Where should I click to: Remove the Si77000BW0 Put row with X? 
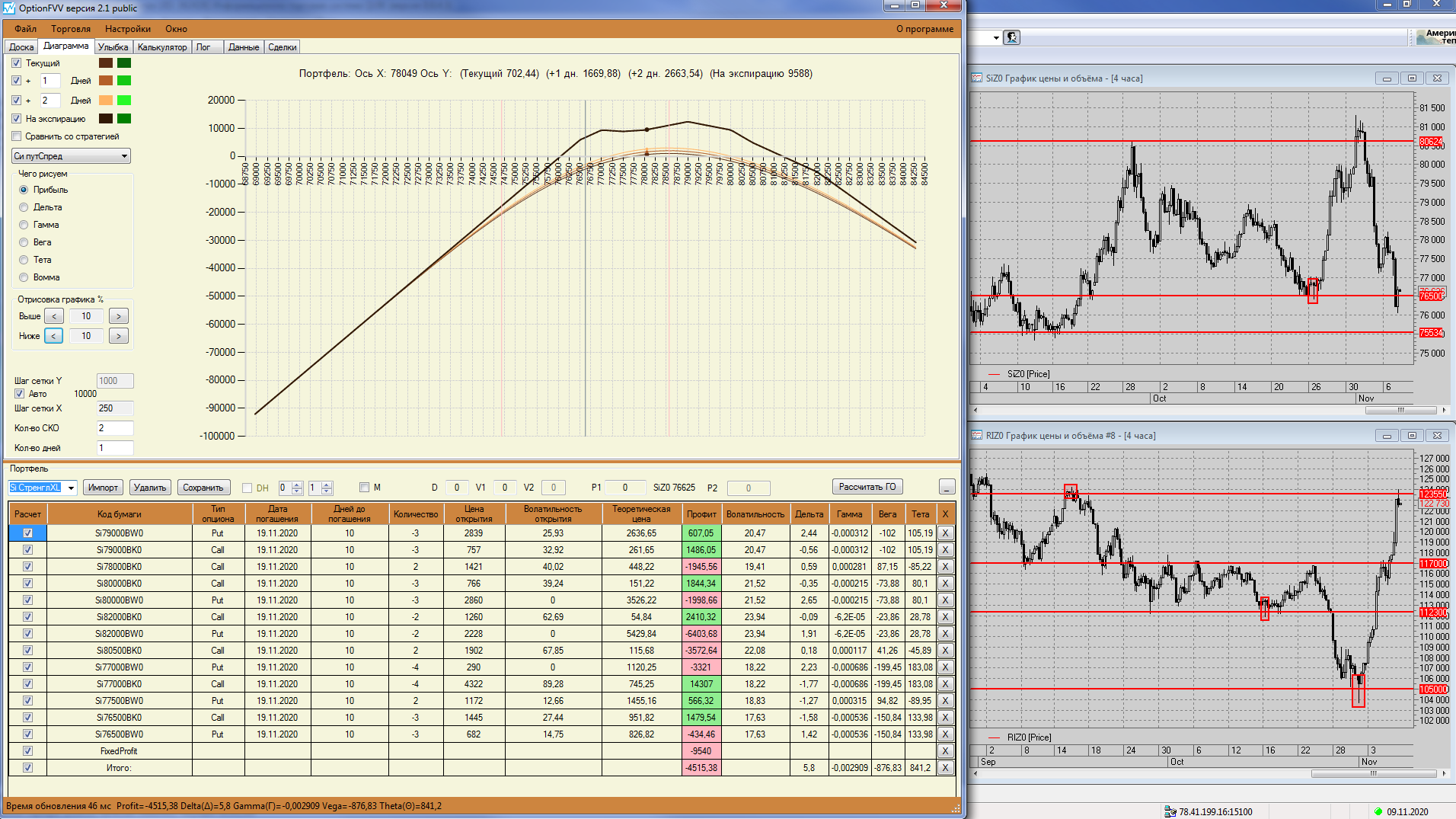pos(945,667)
